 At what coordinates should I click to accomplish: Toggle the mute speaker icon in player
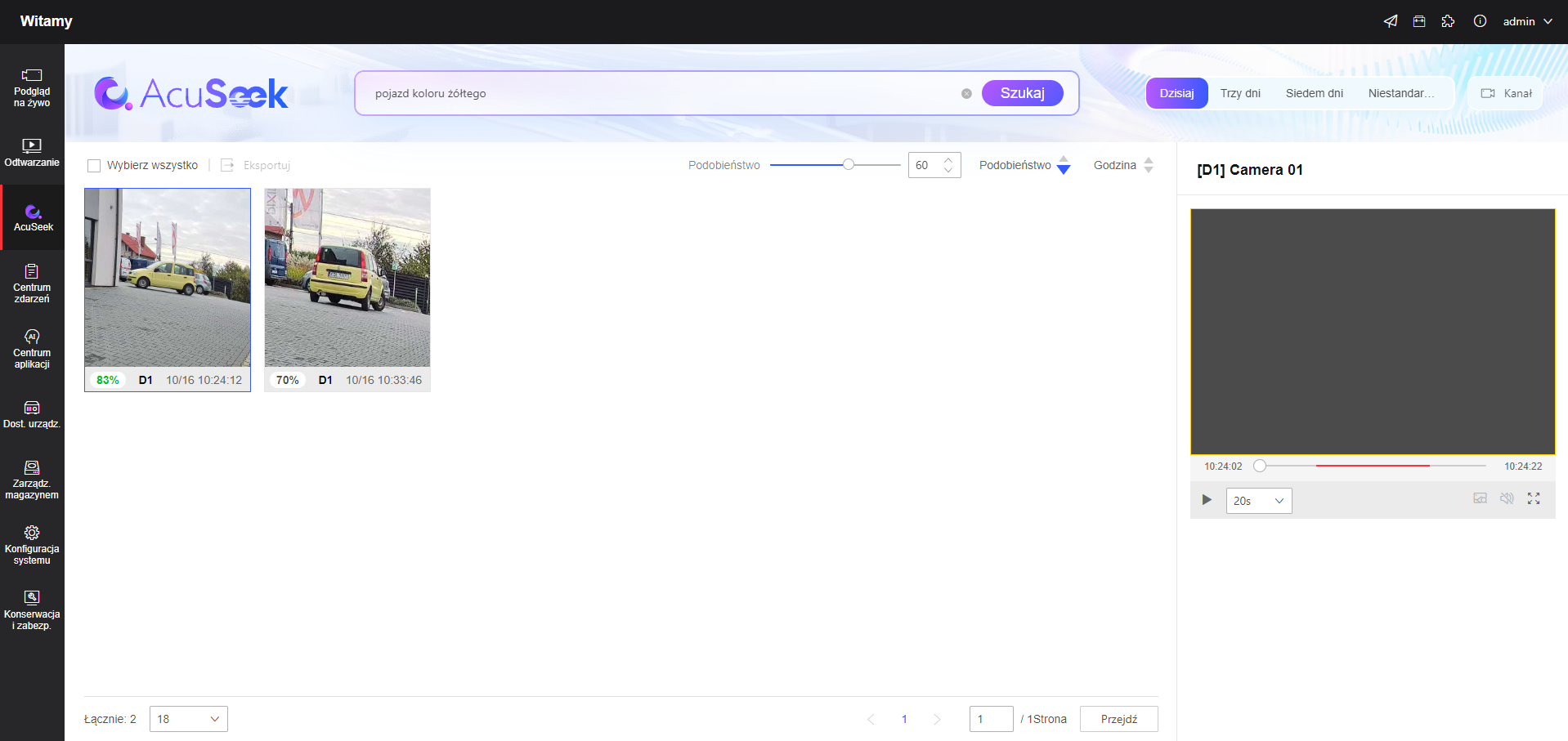click(x=1507, y=498)
